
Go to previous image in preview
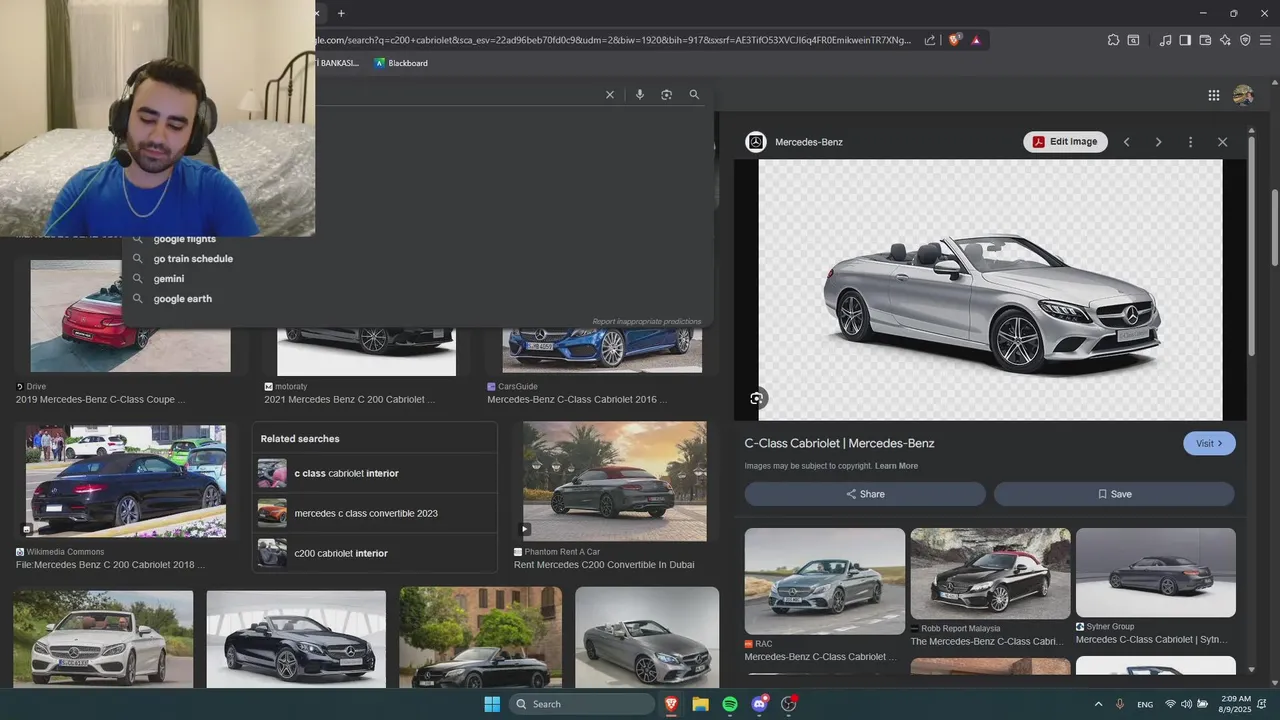(x=1126, y=142)
